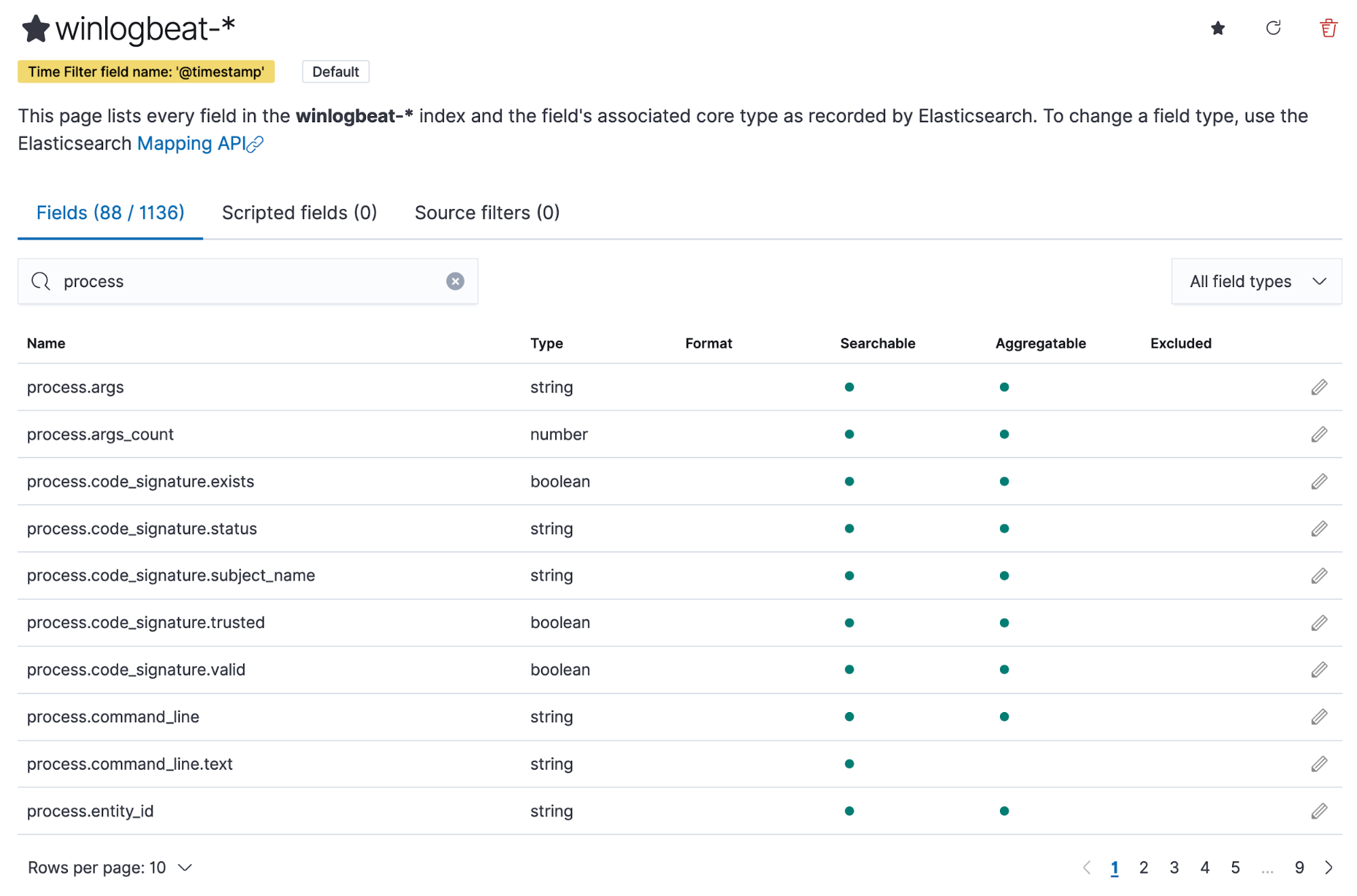Select the process.command_line name
The image size is (1357, 896).
pos(113,717)
